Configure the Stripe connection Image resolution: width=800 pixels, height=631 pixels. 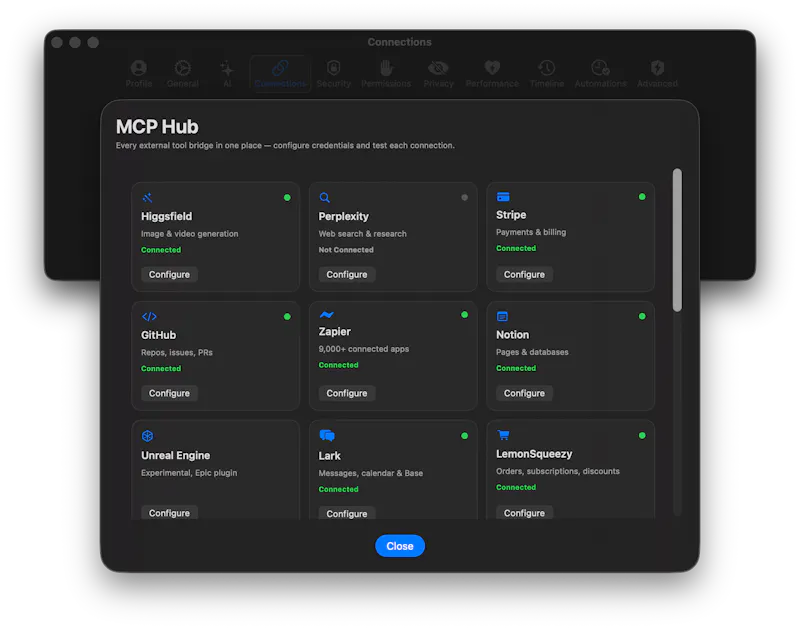[x=524, y=274]
